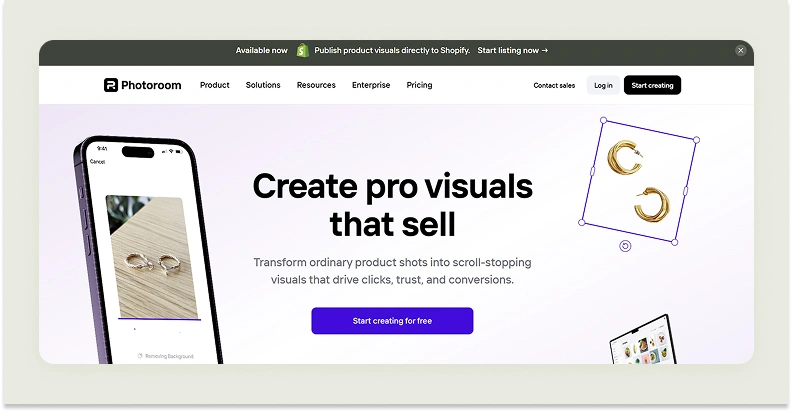The height and width of the screenshot is (412, 792).
Task: Tap Cancel on the phone mockup
Action: pyautogui.click(x=97, y=162)
